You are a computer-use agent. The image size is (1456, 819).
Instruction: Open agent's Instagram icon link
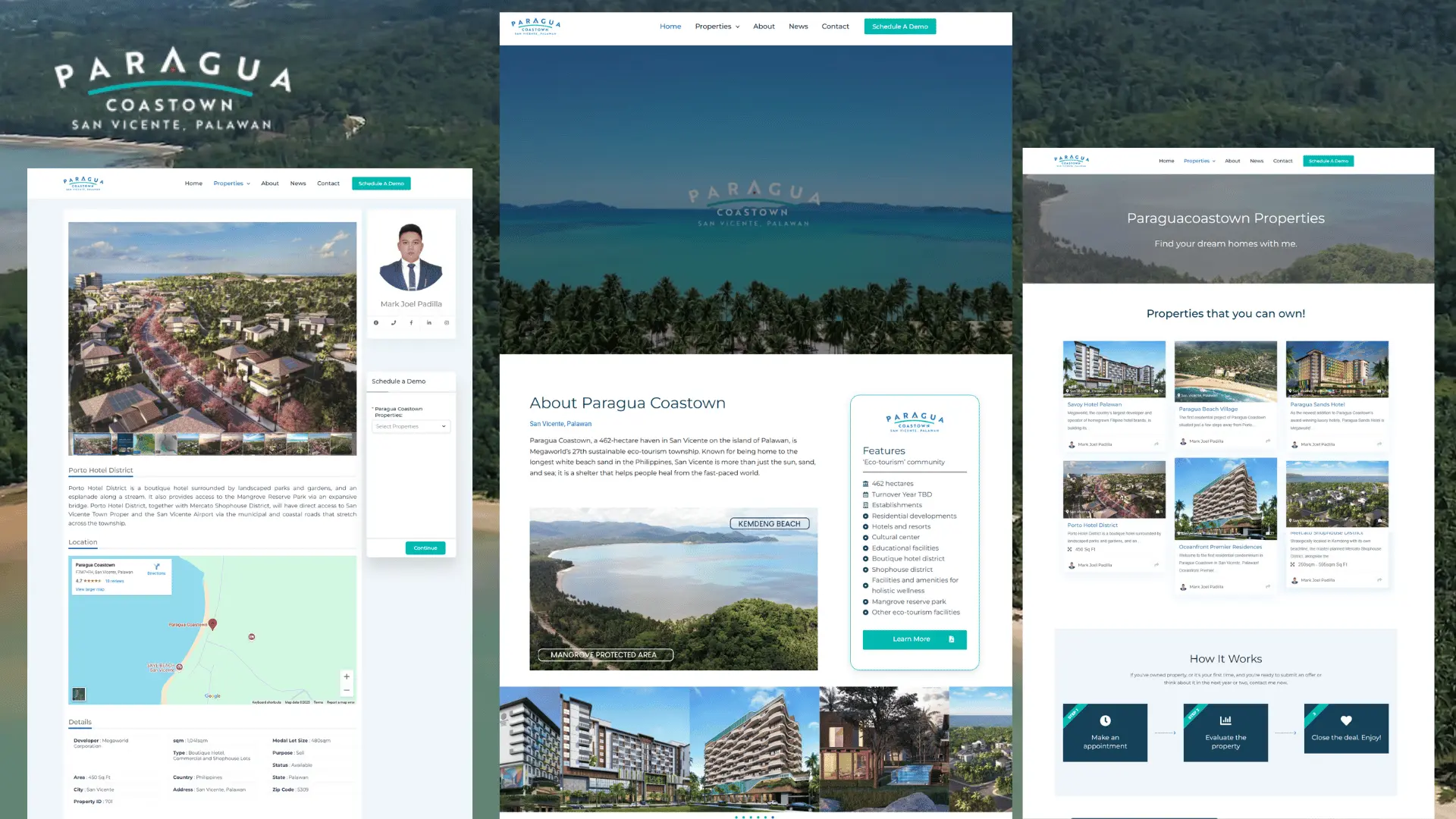coord(447,322)
